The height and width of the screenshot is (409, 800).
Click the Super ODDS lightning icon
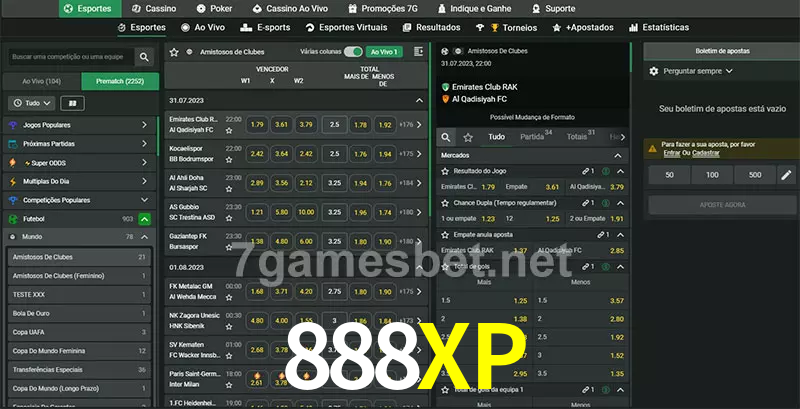pyautogui.click(x=13, y=163)
